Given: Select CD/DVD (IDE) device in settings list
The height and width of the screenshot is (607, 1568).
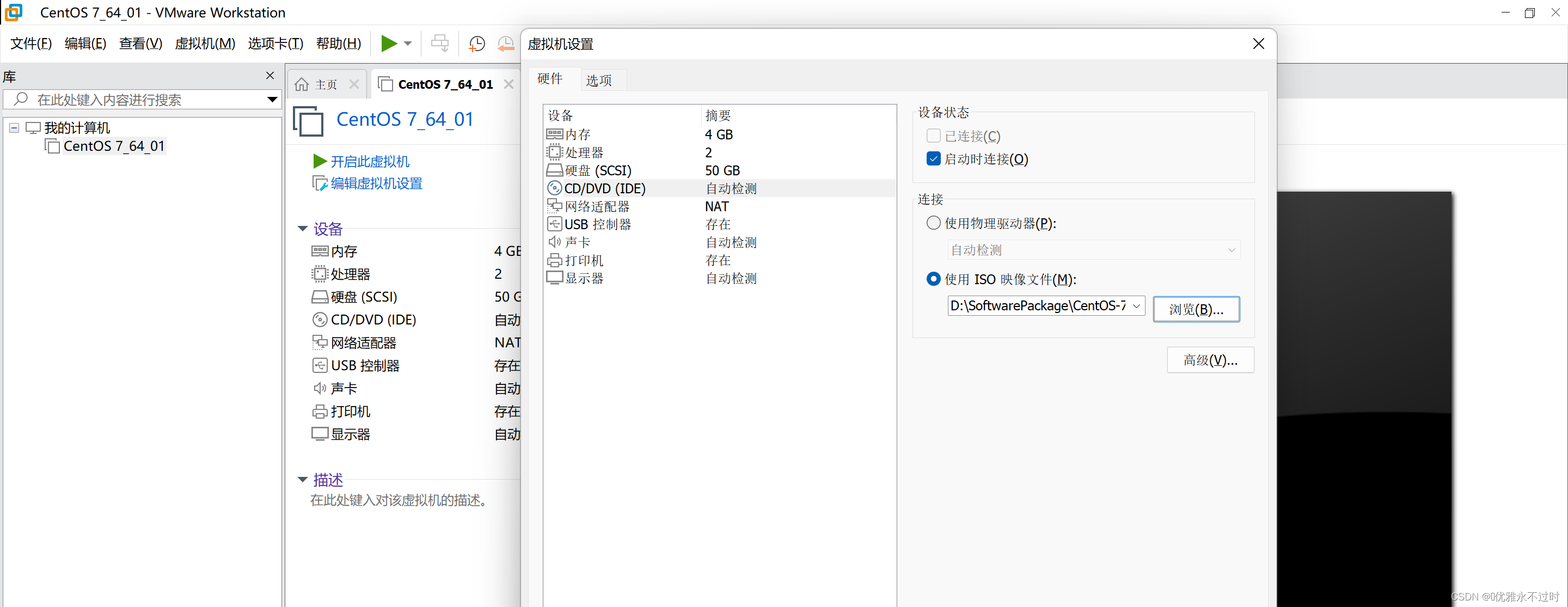Looking at the screenshot, I should click(604, 189).
